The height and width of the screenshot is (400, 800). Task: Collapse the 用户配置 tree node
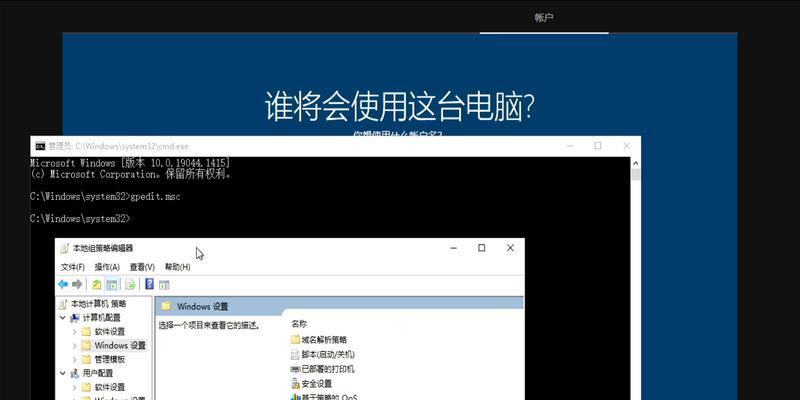coord(63,373)
